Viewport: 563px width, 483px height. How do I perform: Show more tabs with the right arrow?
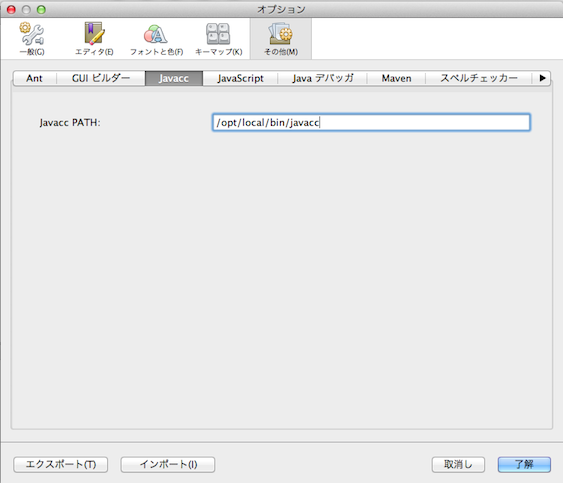click(542, 78)
